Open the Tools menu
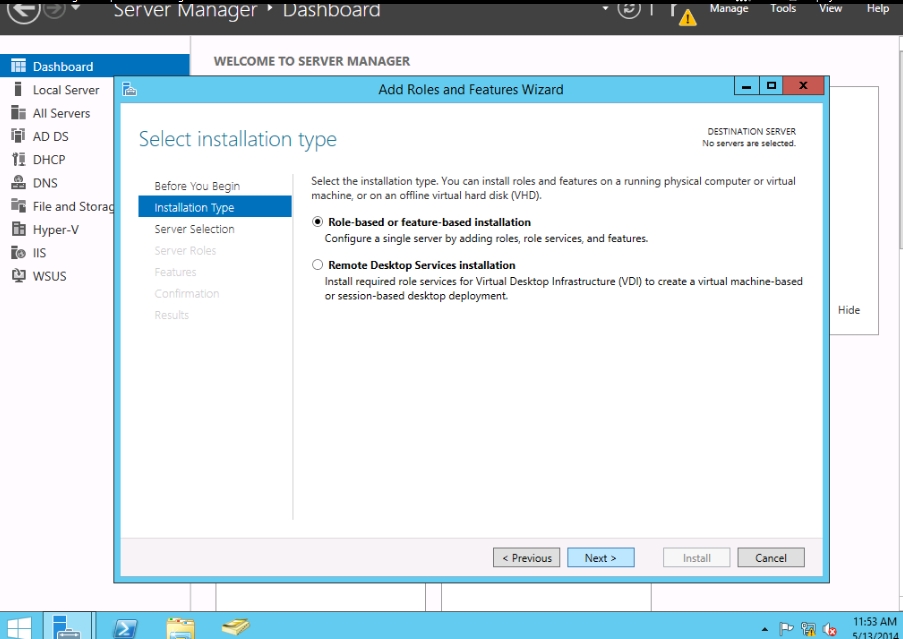903x639 pixels. [783, 8]
